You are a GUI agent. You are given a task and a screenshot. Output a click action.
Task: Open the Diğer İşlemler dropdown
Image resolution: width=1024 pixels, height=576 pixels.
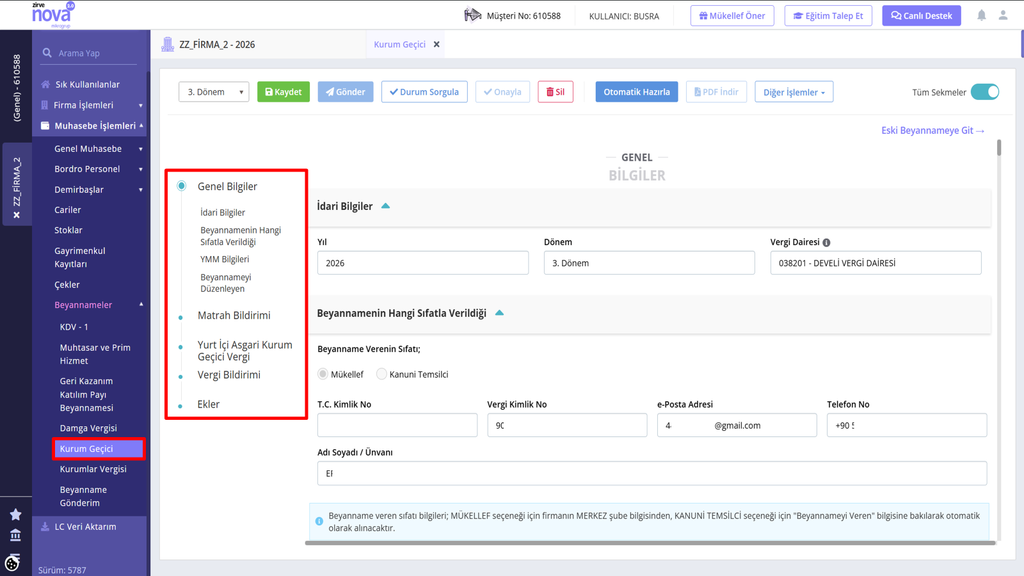tap(794, 92)
